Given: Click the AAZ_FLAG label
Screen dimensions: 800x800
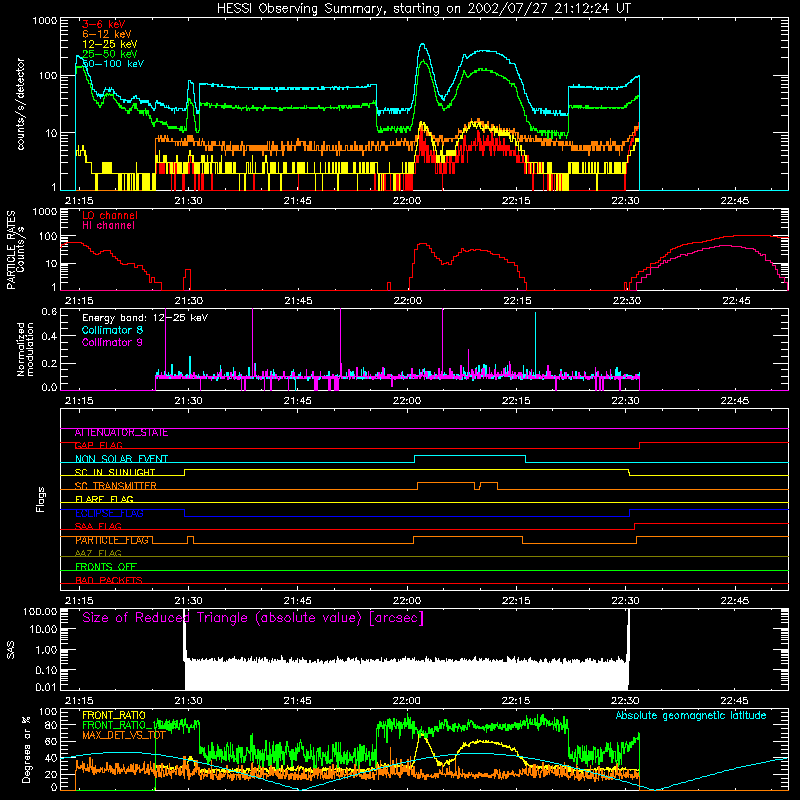Looking at the screenshot, I should (x=98, y=554).
